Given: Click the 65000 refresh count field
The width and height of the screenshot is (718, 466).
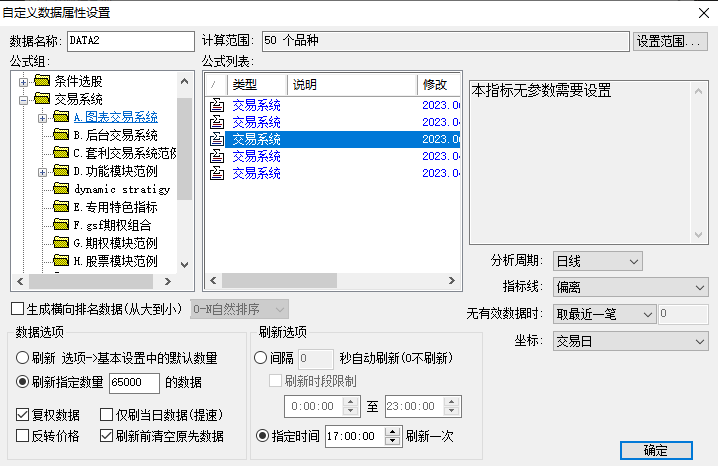Looking at the screenshot, I should pyautogui.click(x=134, y=383).
